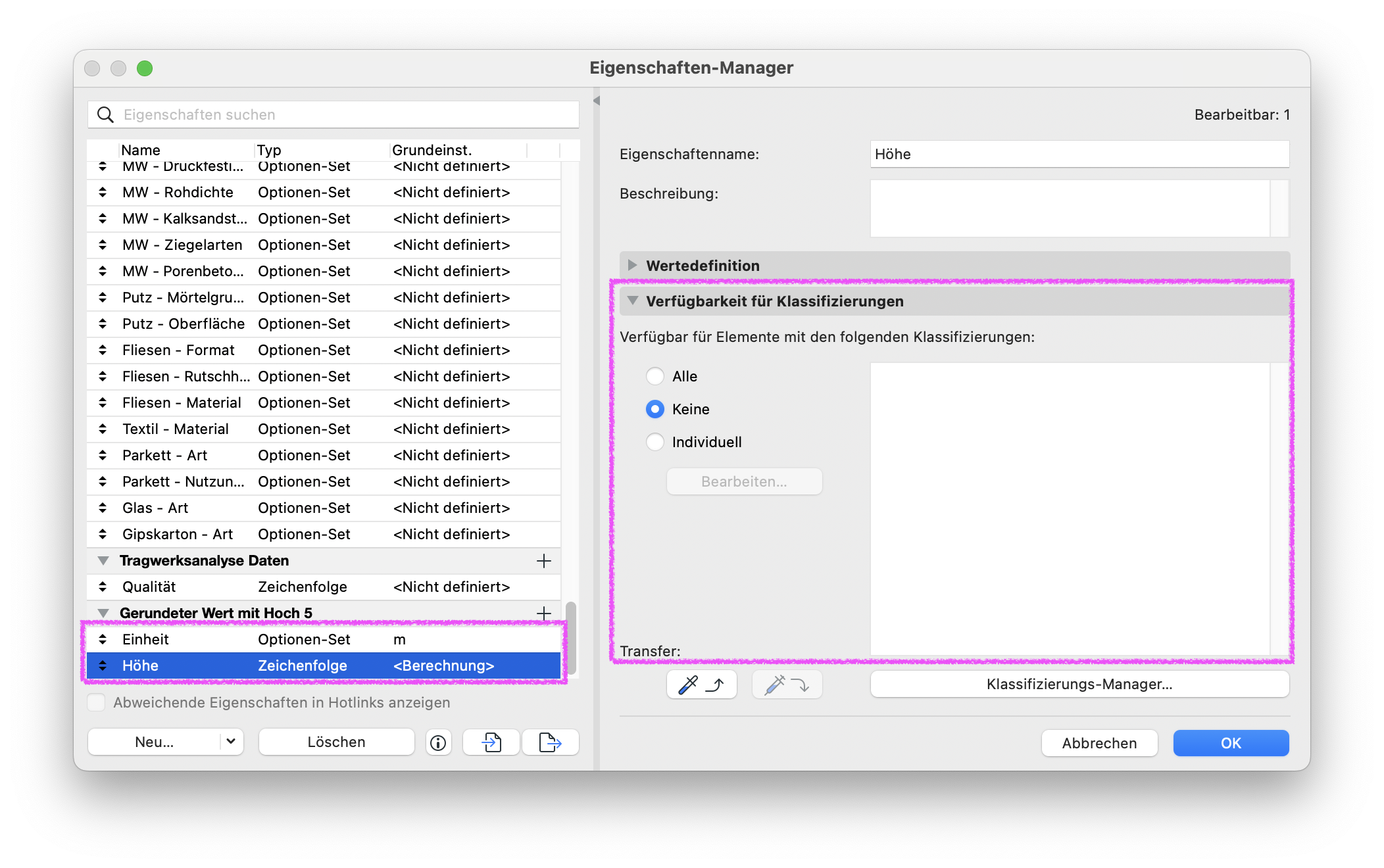Click the Name column header
This screenshot has height=868, width=1384.
[186, 150]
